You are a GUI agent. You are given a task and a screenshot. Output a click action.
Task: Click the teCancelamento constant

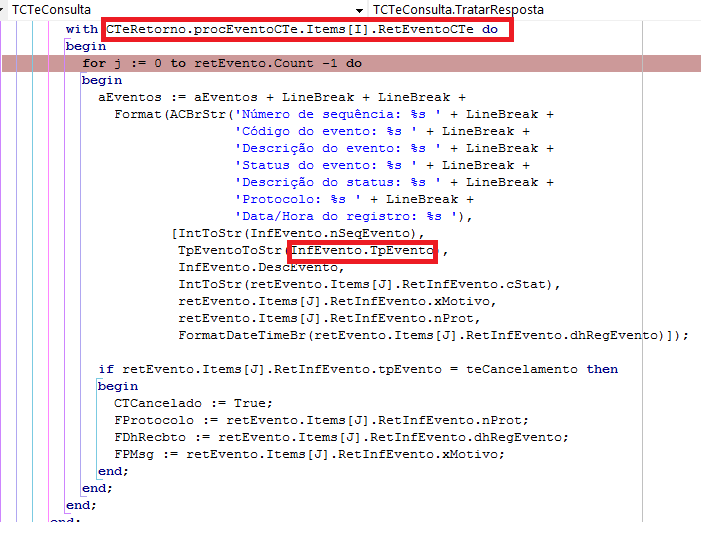click(522, 369)
